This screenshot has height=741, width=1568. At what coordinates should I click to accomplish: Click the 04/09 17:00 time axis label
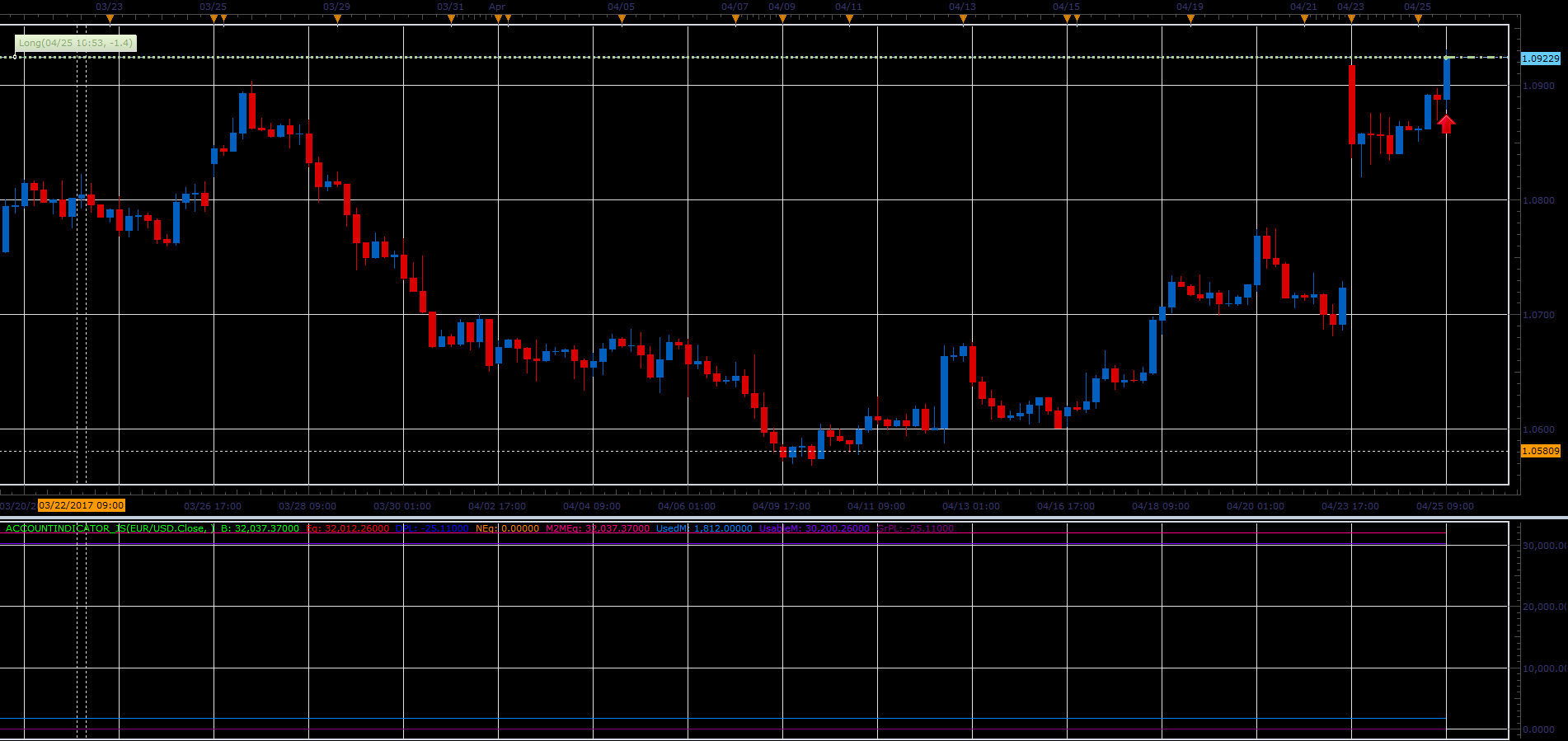(782, 506)
